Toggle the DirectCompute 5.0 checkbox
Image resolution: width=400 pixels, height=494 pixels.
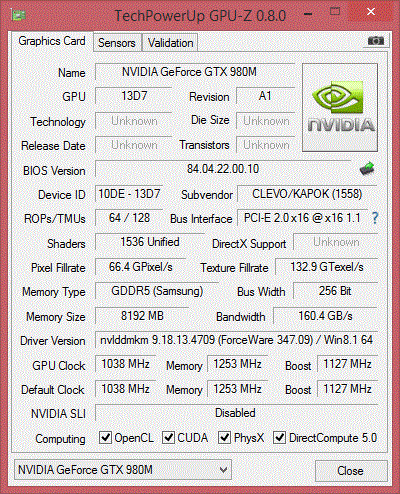click(x=279, y=438)
